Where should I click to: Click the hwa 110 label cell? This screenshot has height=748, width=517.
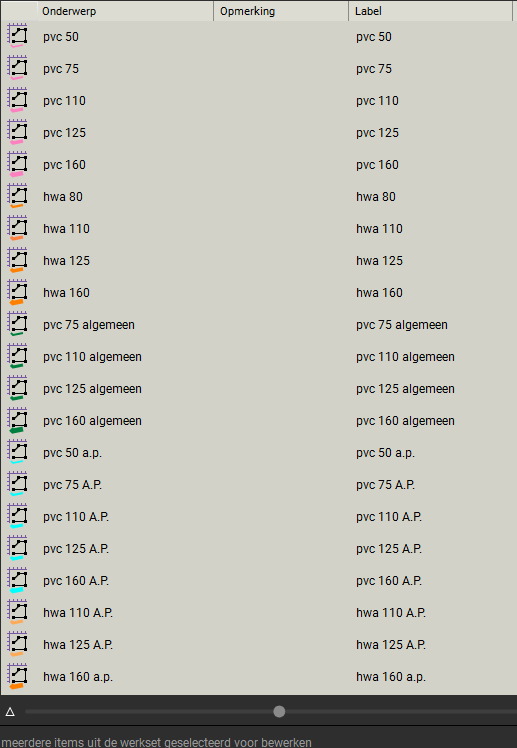click(379, 229)
